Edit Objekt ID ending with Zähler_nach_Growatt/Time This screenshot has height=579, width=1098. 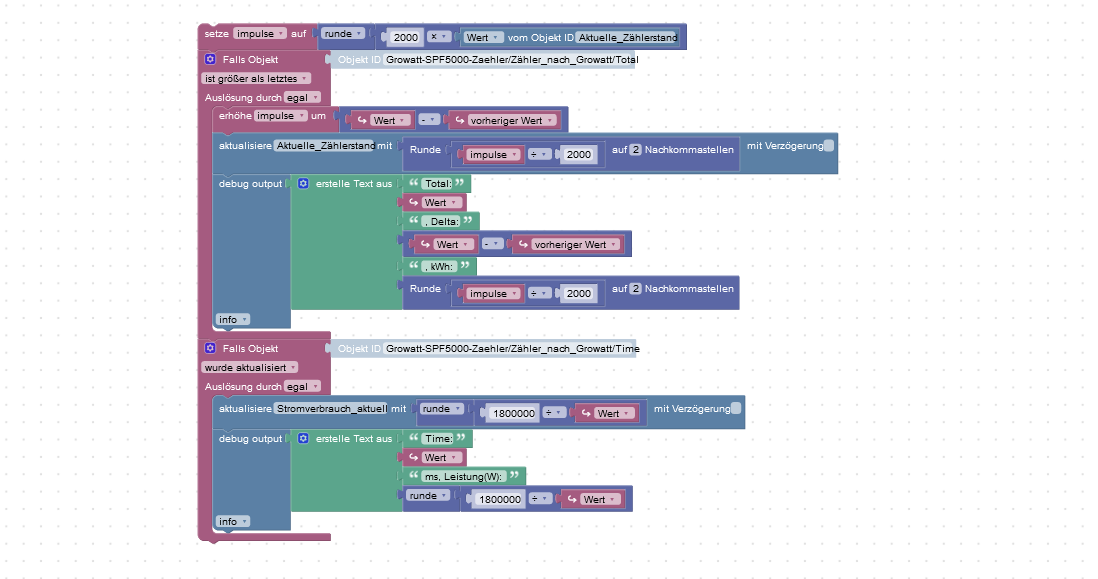click(512, 348)
